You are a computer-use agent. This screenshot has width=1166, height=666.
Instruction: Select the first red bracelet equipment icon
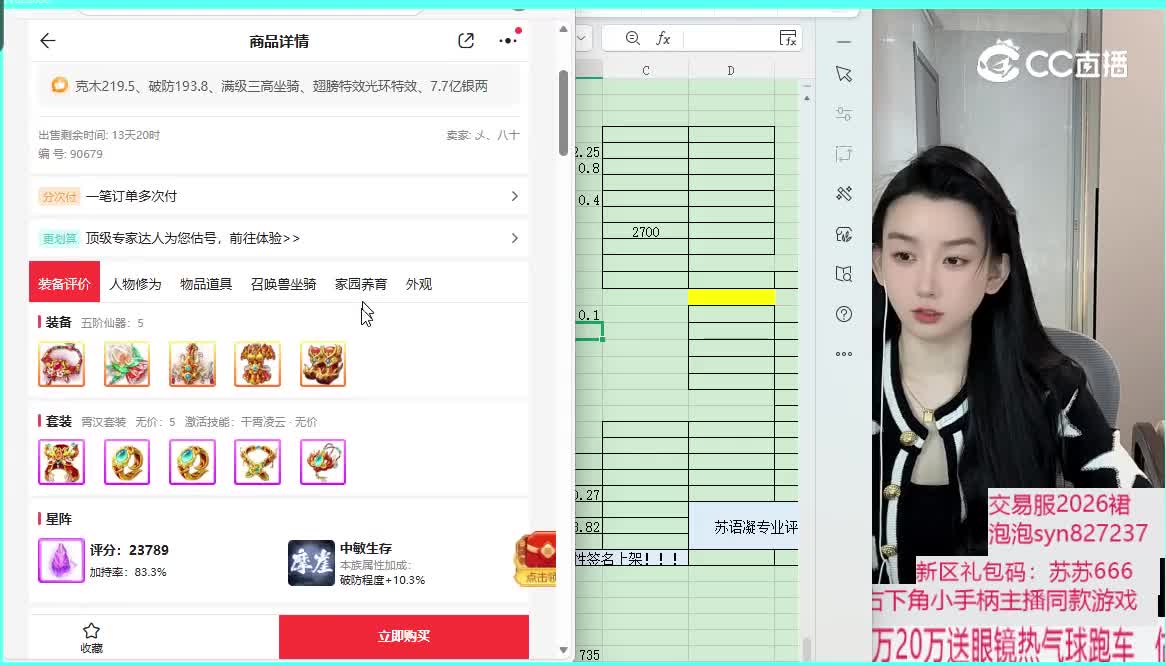[x=62, y=364]
